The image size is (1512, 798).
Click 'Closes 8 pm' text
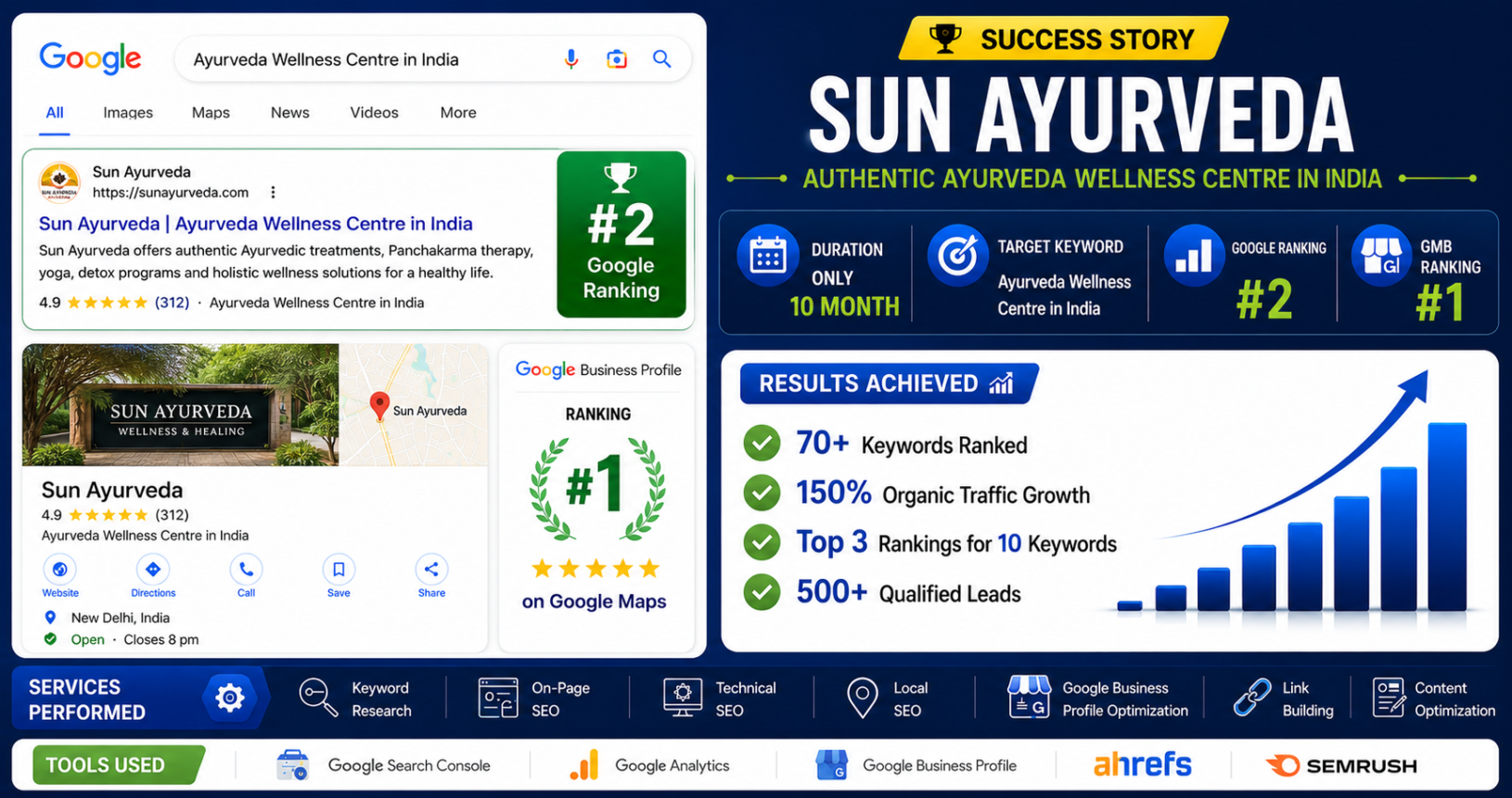point(160,639)
